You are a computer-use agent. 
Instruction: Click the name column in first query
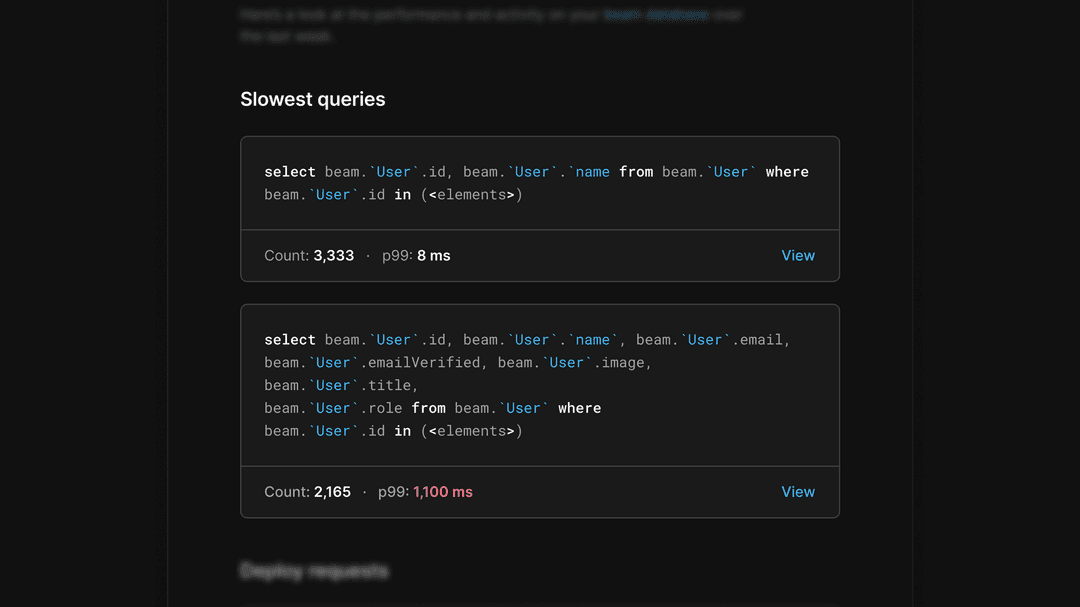[x=592, y=171]
